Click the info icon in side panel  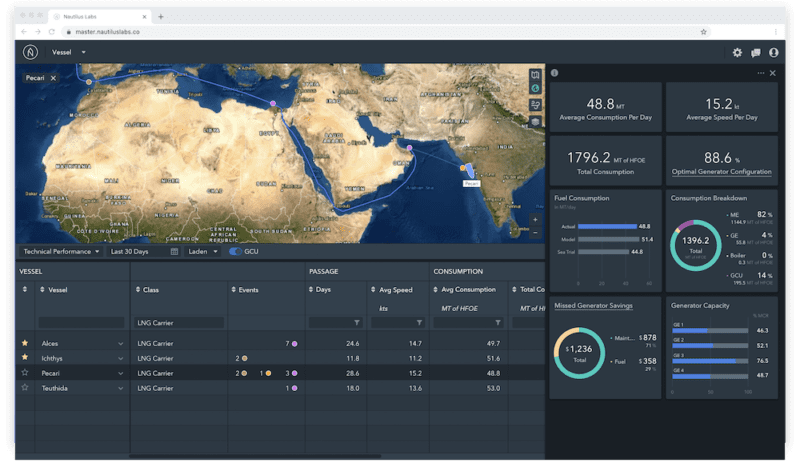click(x=555, y=73)
